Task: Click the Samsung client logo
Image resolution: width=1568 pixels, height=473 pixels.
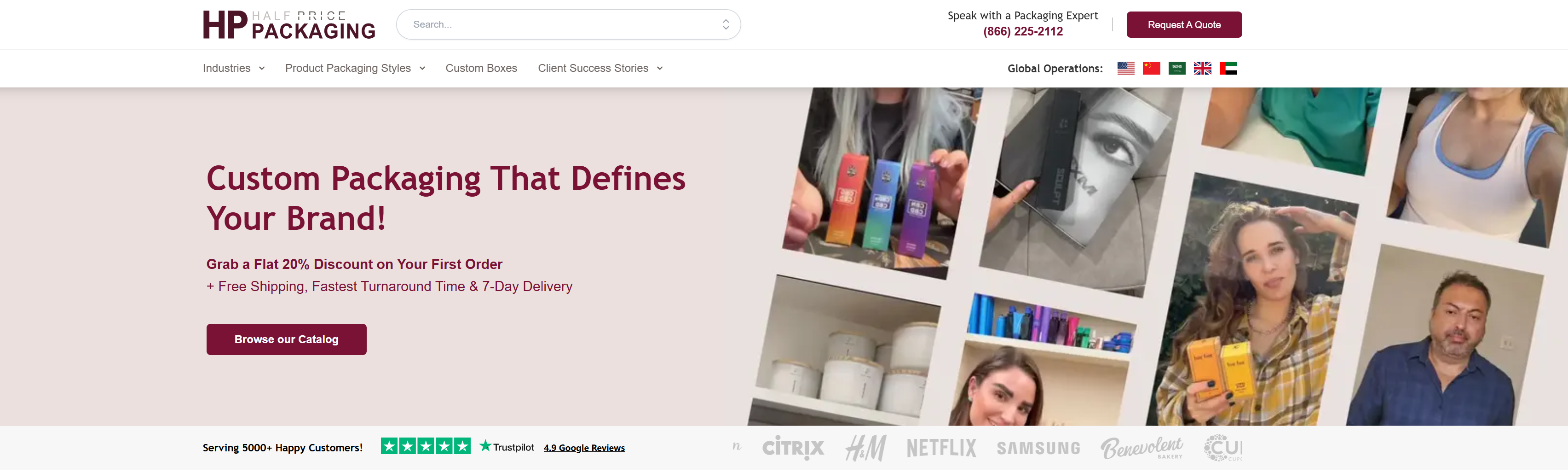Action: (x=1038, y=449)
